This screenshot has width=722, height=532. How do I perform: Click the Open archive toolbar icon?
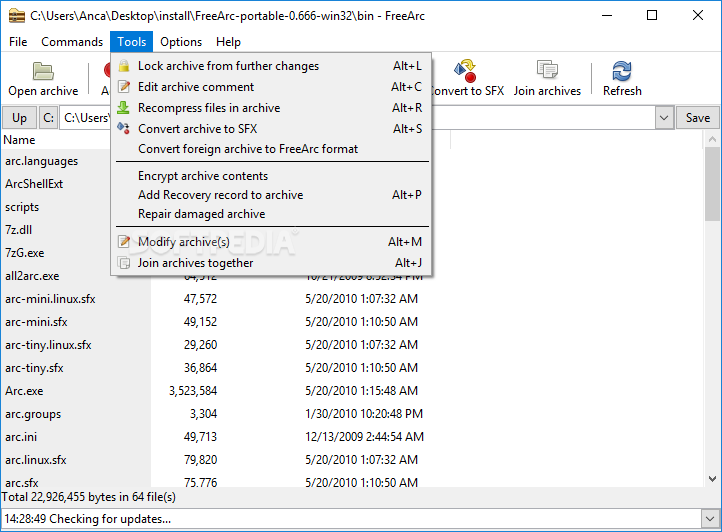point(43,71)
